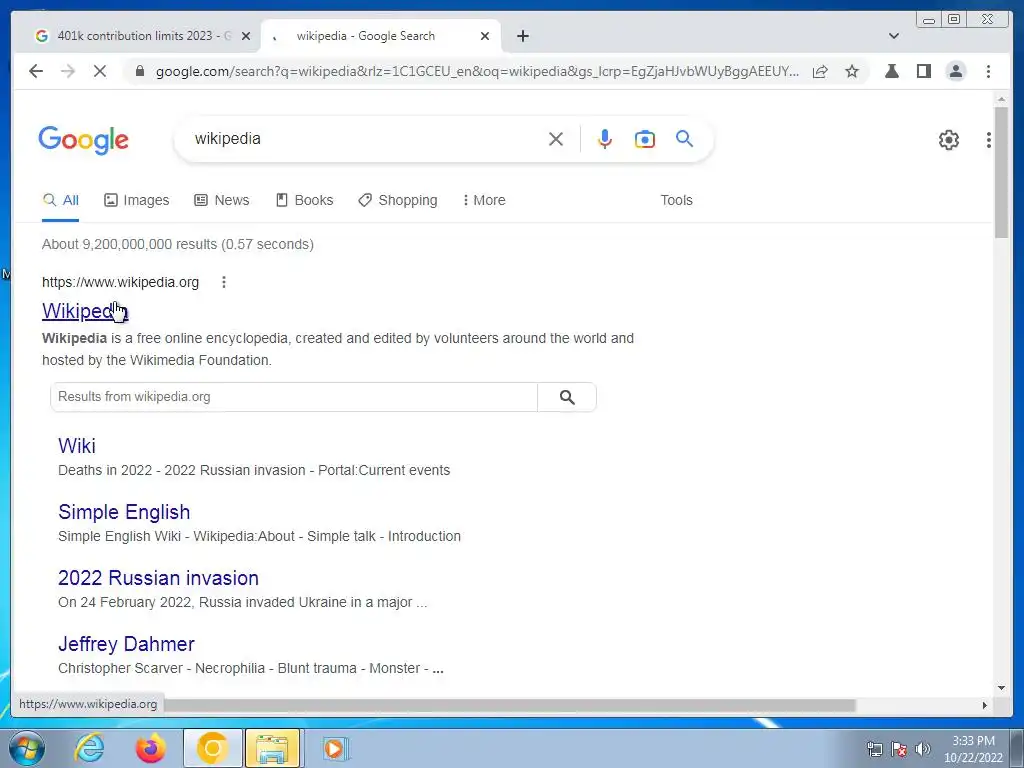Launch Firefox from taskbar
This screenshot has height=768, width=1024.
150,748
